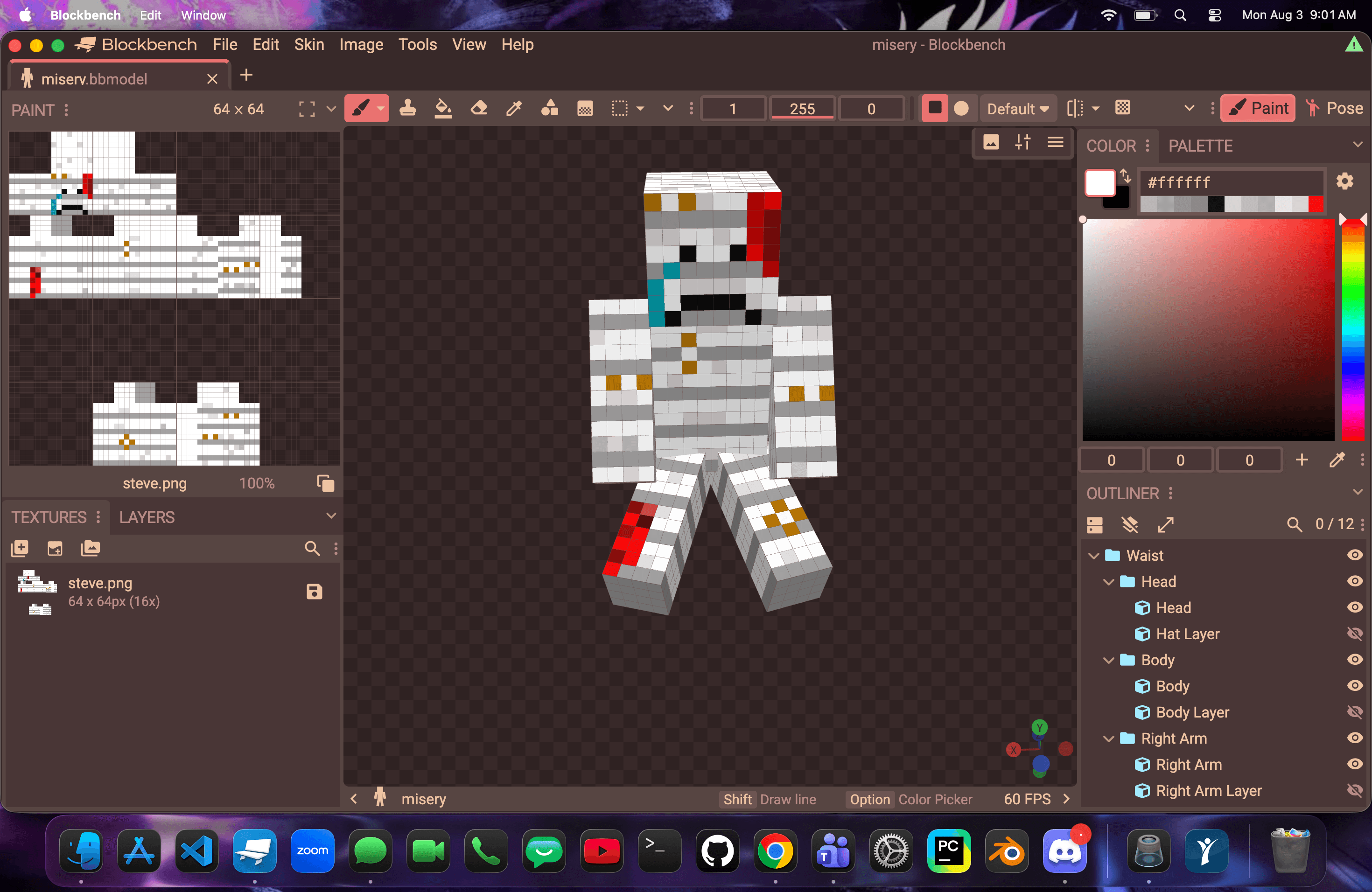Collapse the Outliner panel with its chevron
Image resolution: width=1372 pixels, height=892 pixels.
tap(1358, 492)
